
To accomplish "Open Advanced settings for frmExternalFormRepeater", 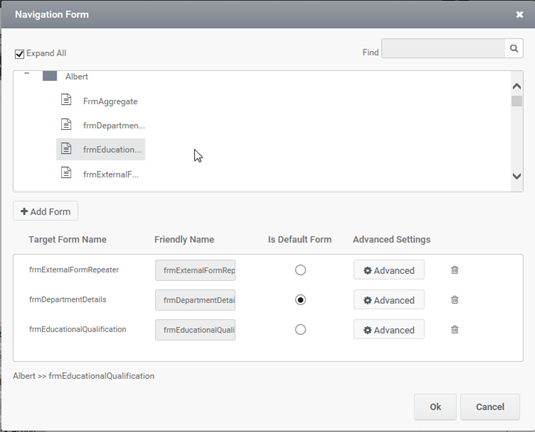I will (x=389, y=270).
